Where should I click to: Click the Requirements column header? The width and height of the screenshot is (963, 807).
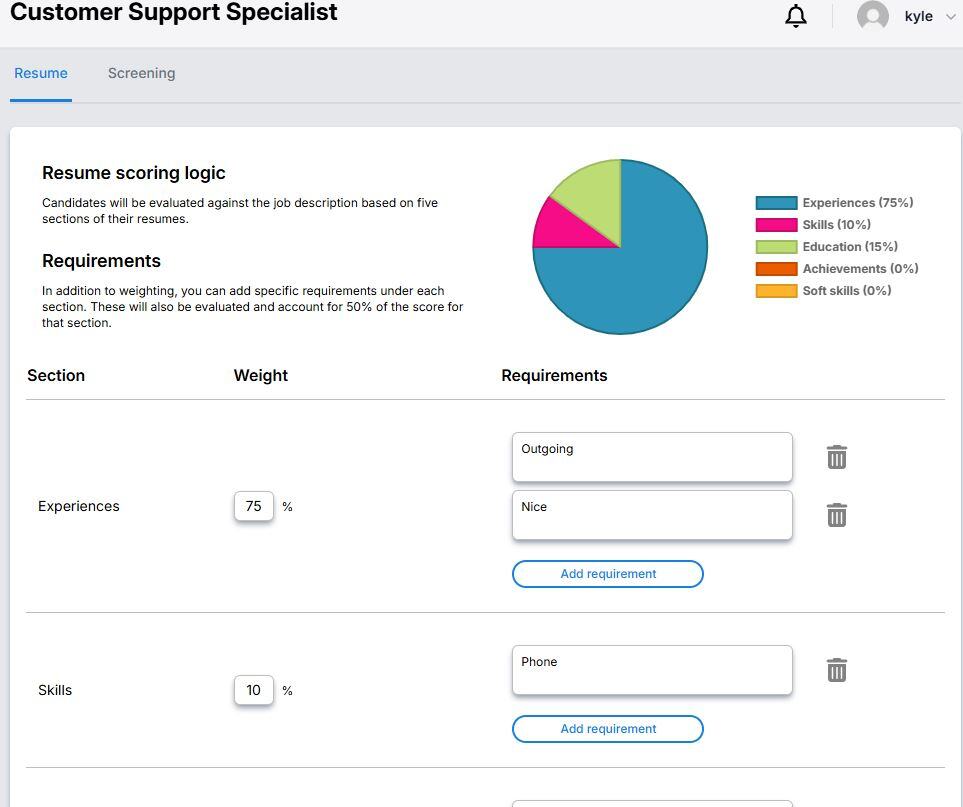click(554, 375)
